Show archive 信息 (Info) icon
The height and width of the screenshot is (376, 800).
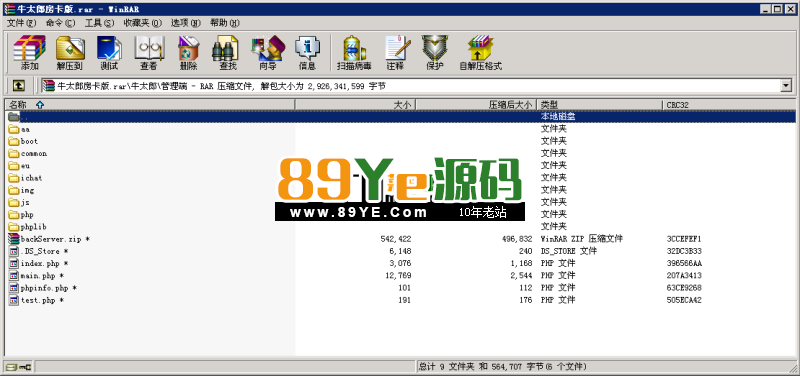click(307, 53)
